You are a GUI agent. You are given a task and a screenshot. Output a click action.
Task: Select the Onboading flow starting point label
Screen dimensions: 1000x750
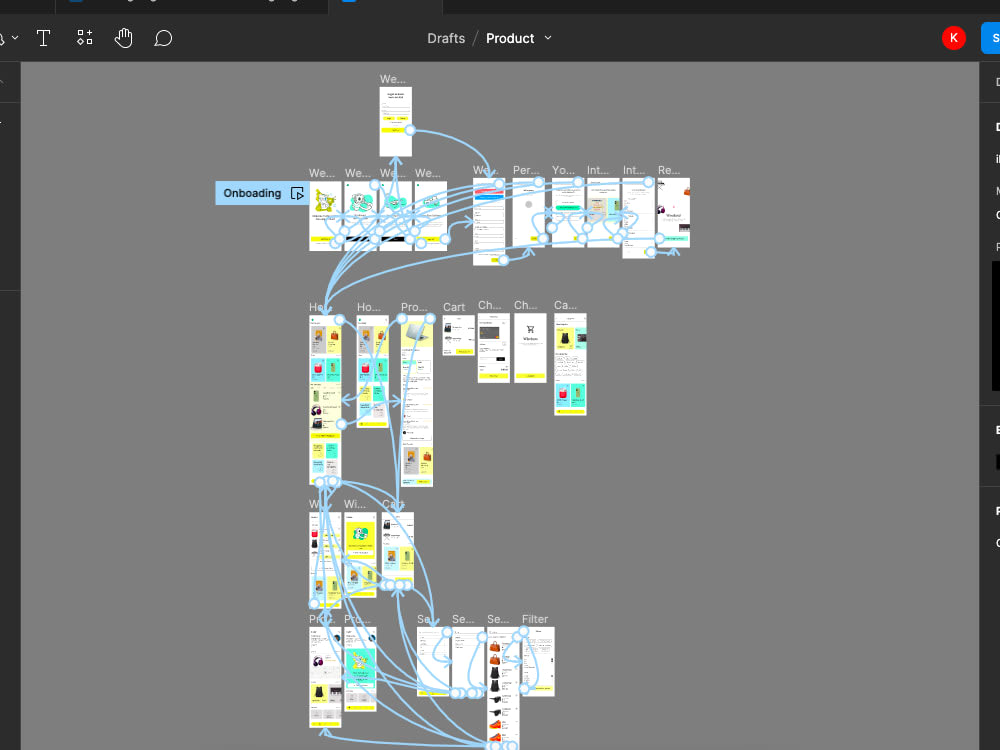[252, 193]
